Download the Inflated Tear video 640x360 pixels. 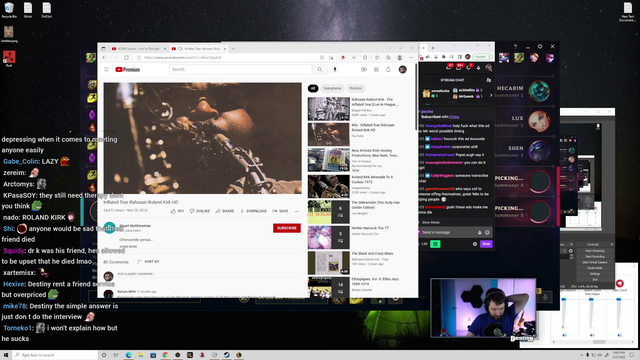(x=253, y=211)
